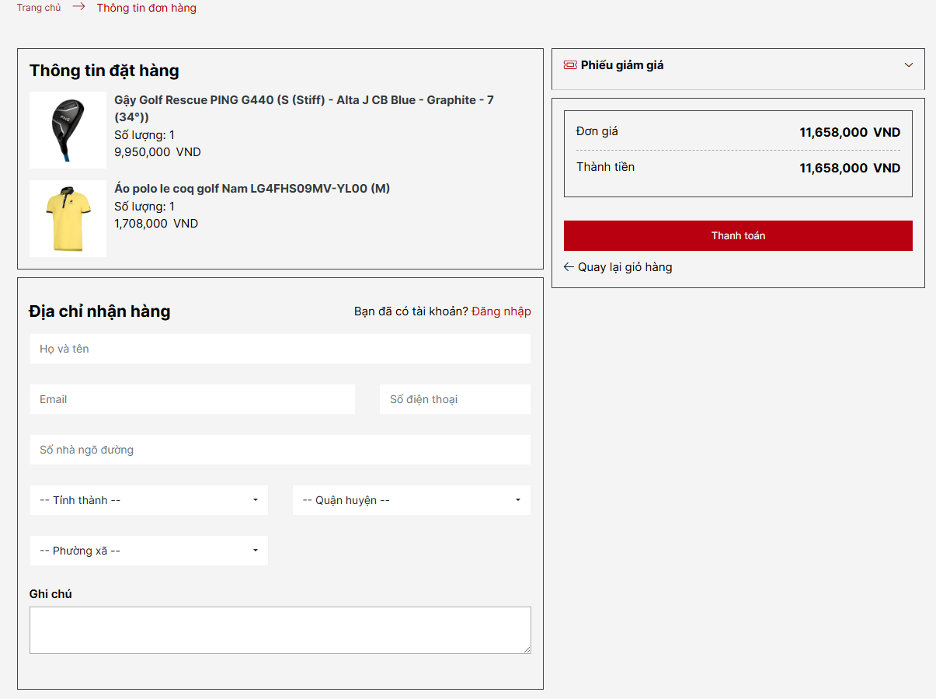Click the Áo polo le coq golf title

click(x=252, y=188)
